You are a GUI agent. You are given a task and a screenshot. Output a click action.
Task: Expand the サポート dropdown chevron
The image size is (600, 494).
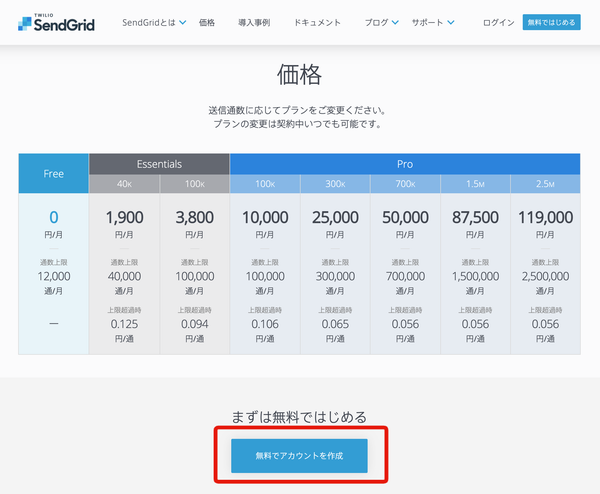point(451,23)
